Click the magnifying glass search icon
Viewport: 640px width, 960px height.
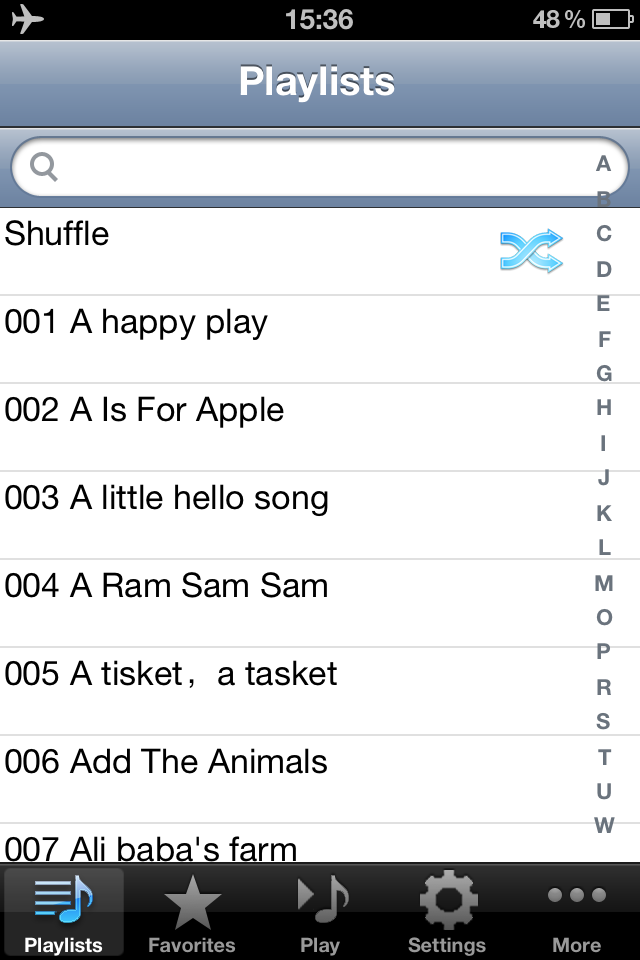click(x=44, y=167)
